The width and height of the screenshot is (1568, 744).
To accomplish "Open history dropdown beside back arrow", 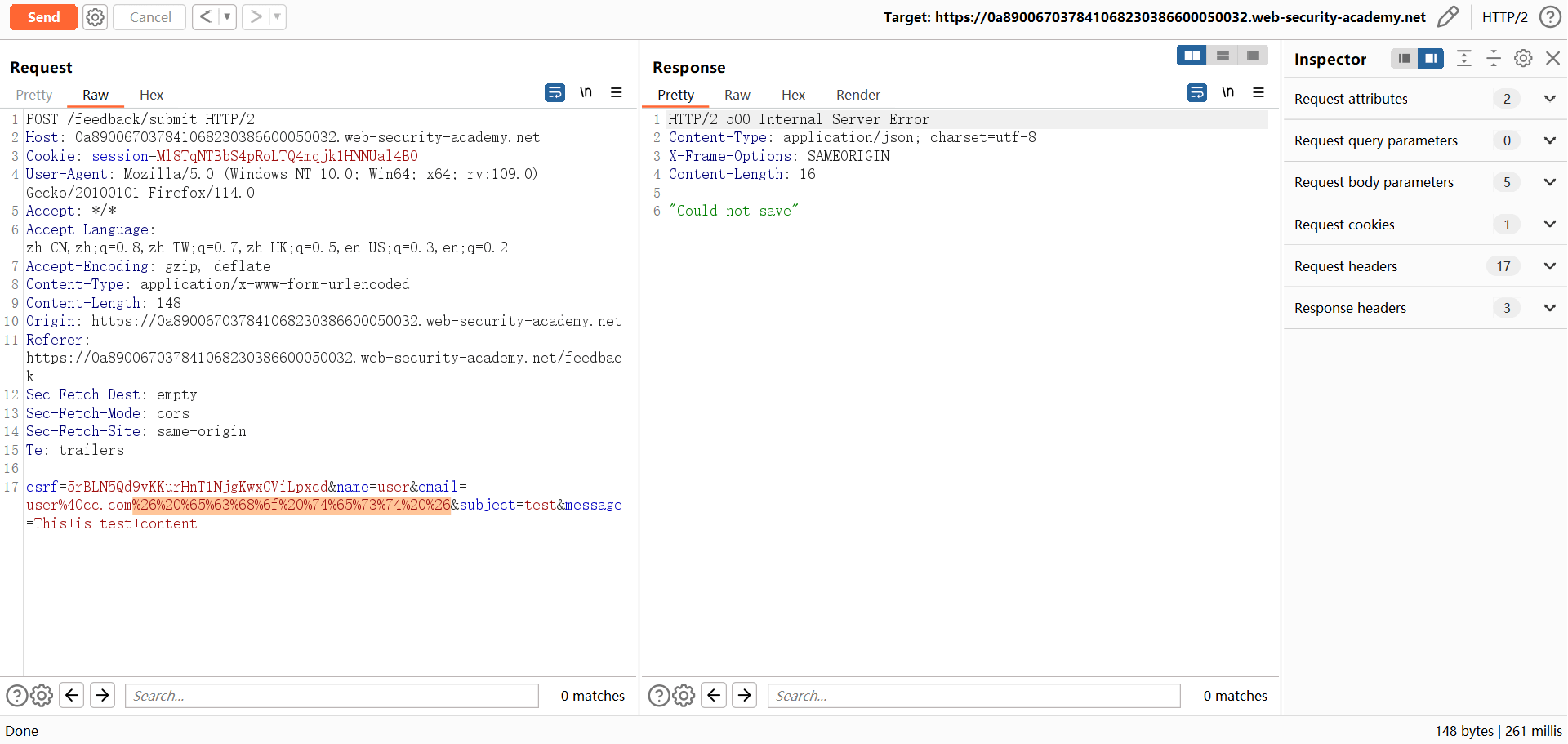I will [x=227, y=17].
